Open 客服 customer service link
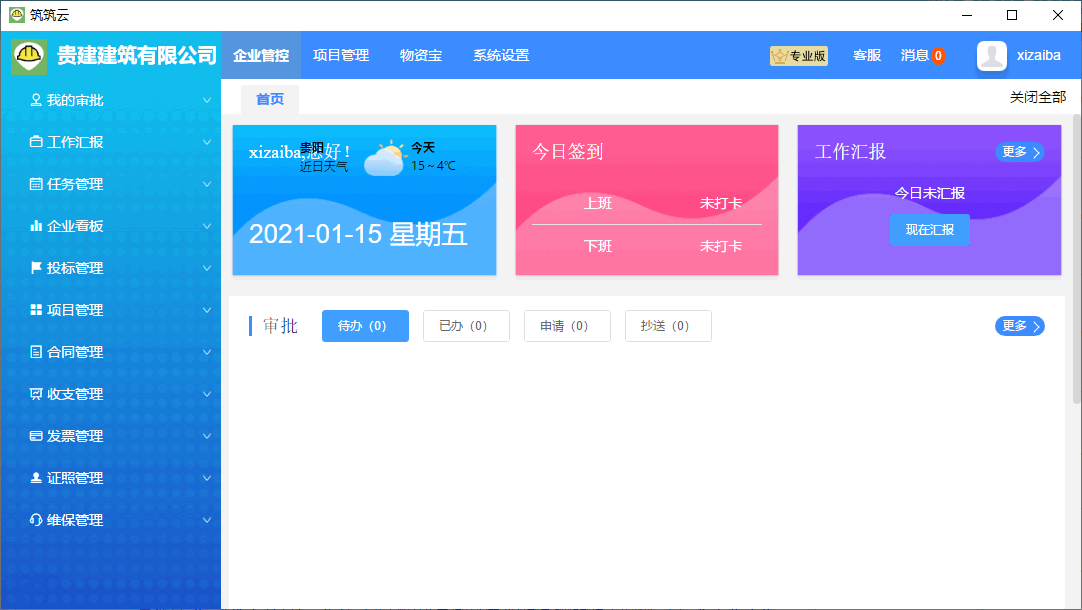Screen dimensions: 1082x610 pos(867,55)
